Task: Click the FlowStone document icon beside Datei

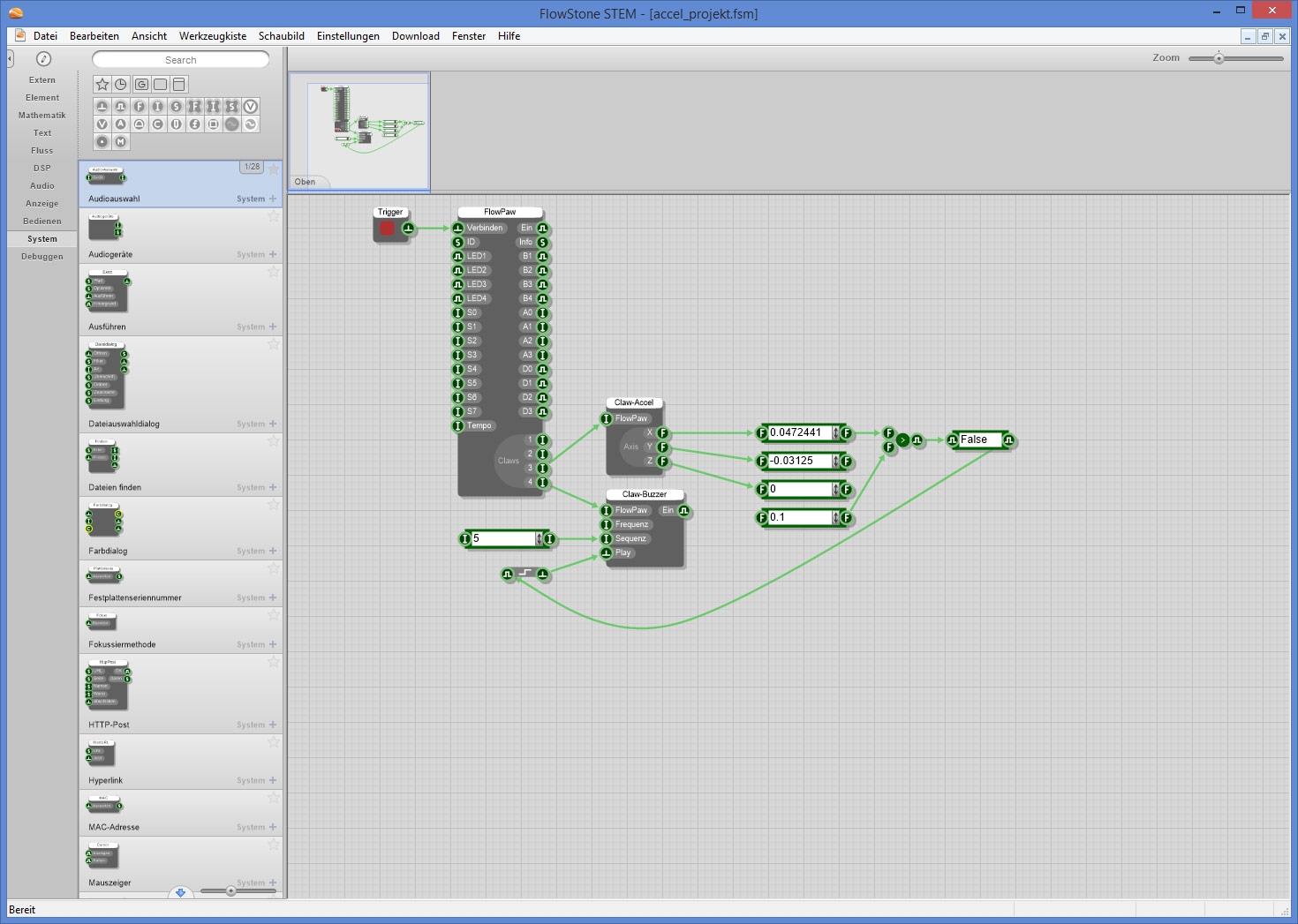Action: [x=19, y=35]
